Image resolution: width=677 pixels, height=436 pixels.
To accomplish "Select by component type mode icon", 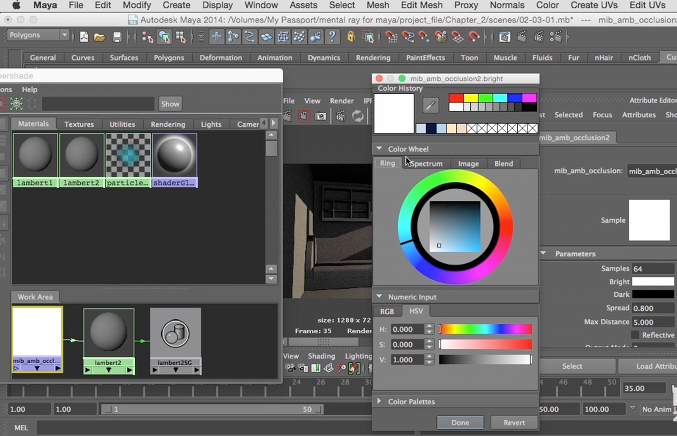I will click(x=180, y=37).
